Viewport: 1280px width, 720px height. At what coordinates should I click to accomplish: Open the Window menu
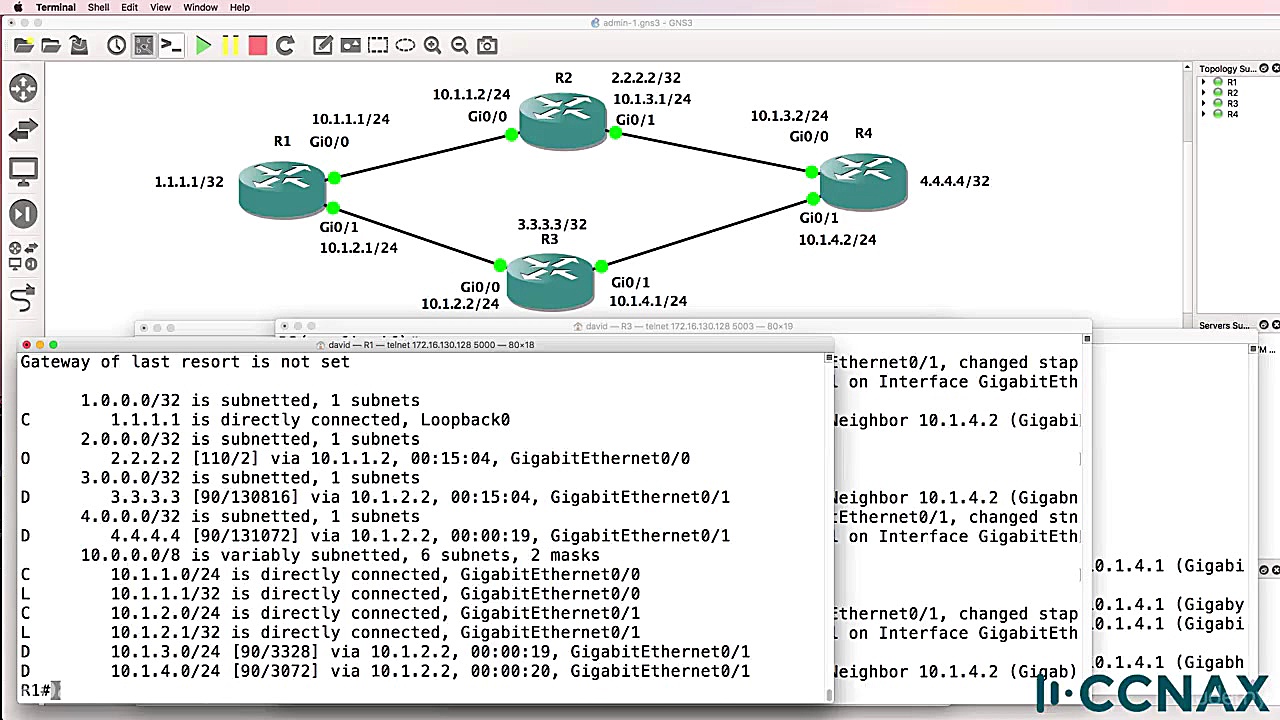click(200, 7)
